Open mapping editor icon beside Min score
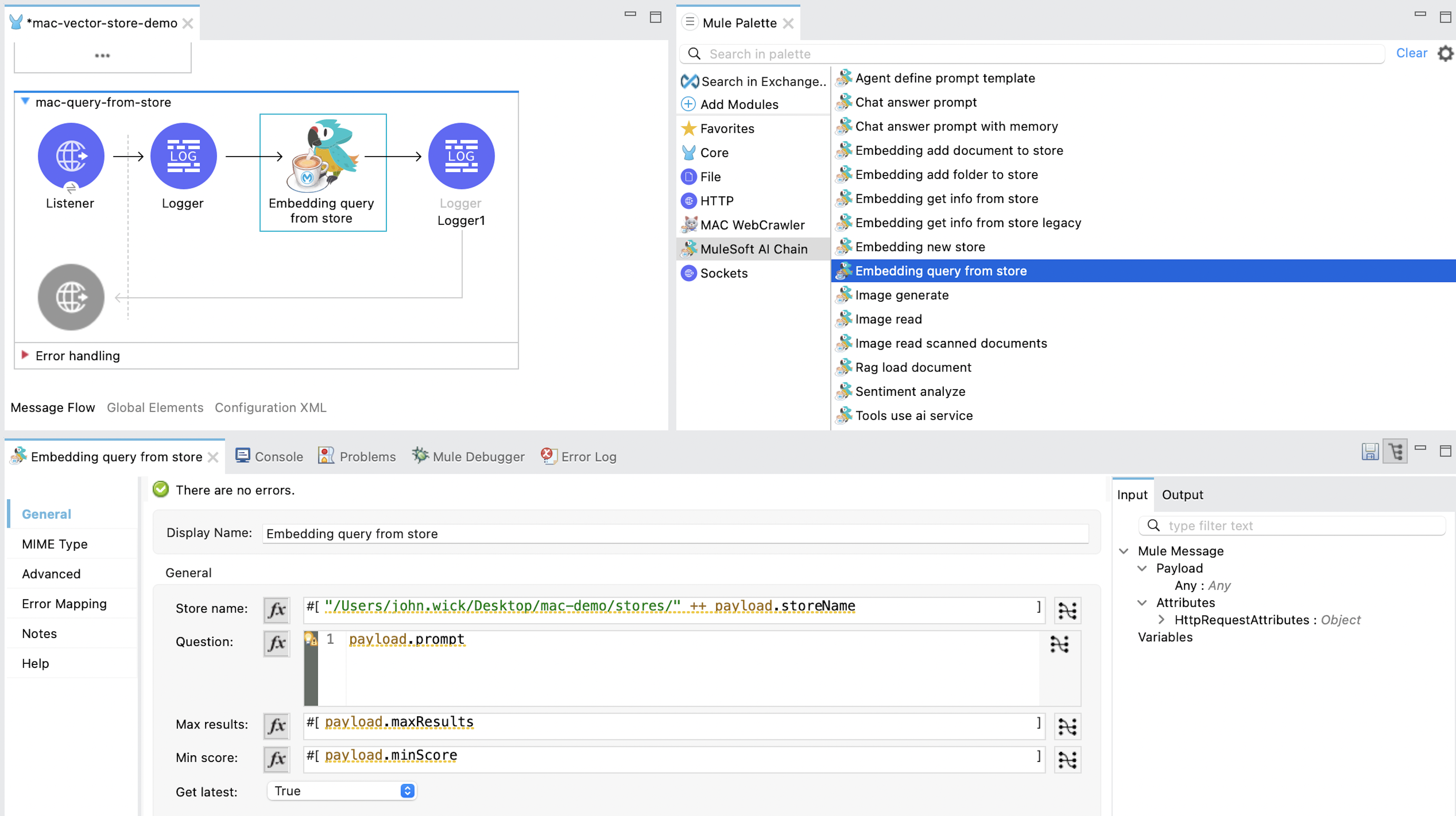1456x816 pixels. click(1067, 760)
